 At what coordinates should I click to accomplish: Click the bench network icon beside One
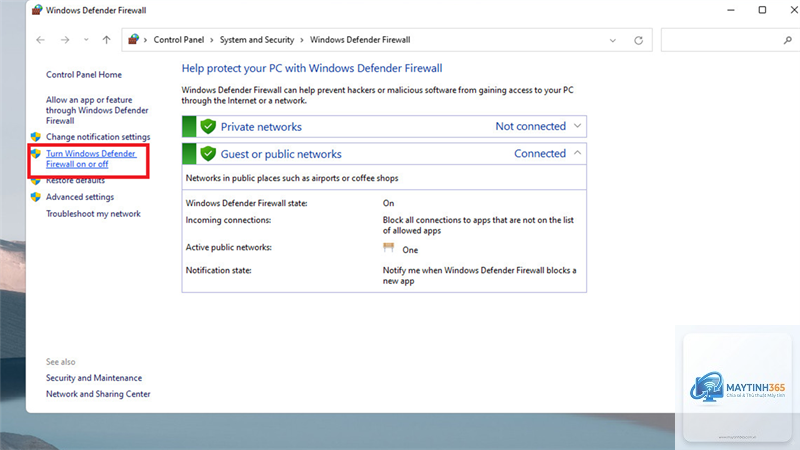pyautogui.click(x=389, y=247)
